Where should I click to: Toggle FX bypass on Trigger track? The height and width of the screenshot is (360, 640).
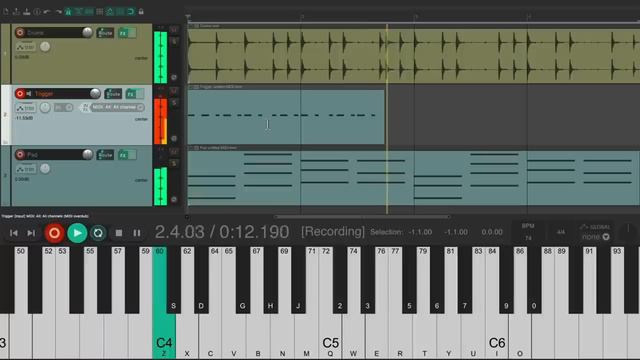click(140, 94)
